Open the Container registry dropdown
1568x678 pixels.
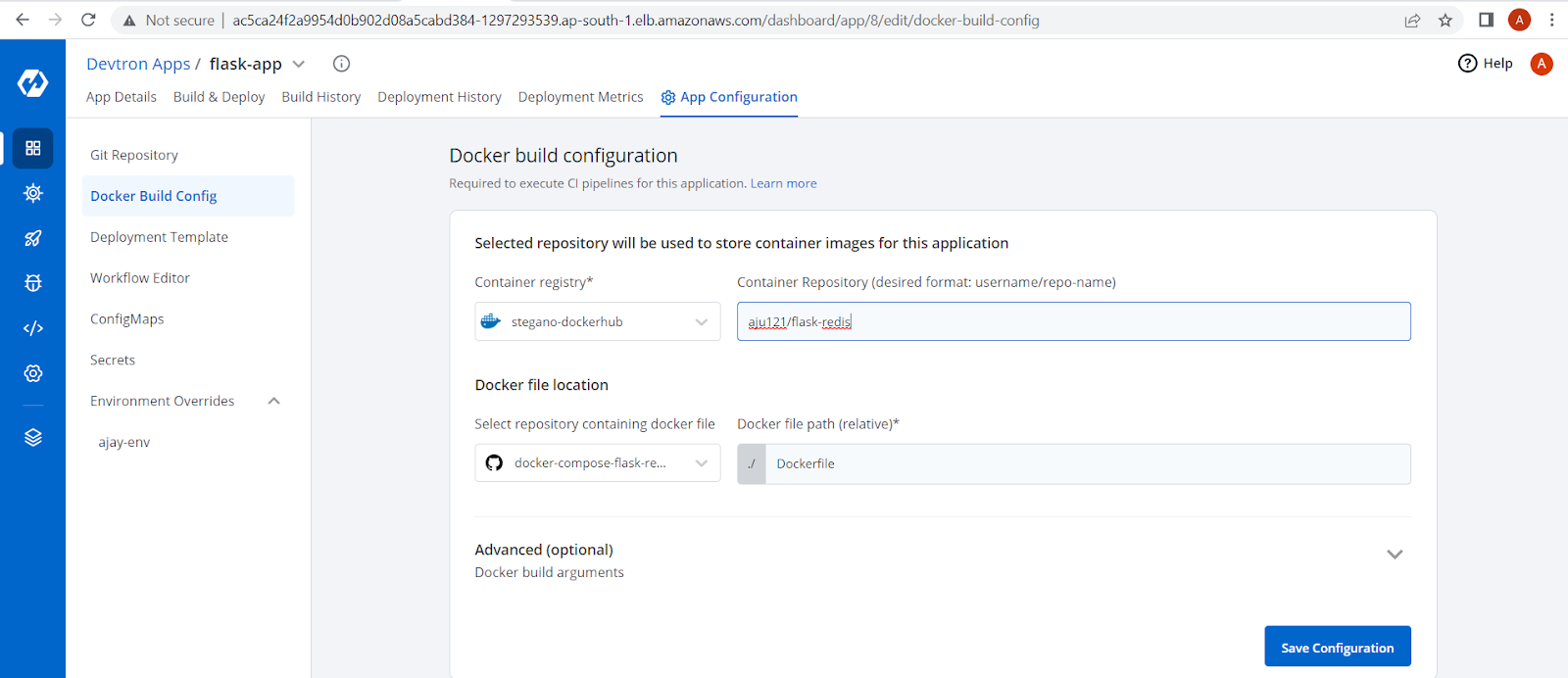pos(597,321)
